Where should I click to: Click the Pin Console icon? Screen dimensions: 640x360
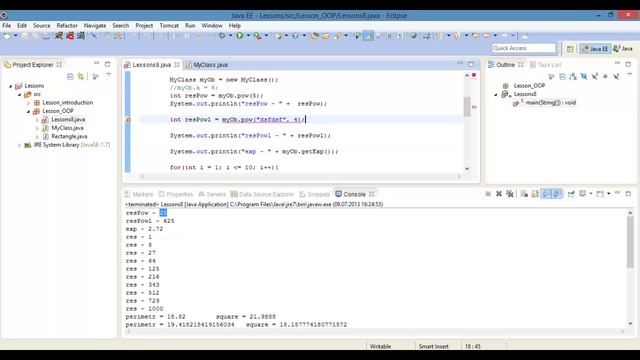click(x=571, y=194)
